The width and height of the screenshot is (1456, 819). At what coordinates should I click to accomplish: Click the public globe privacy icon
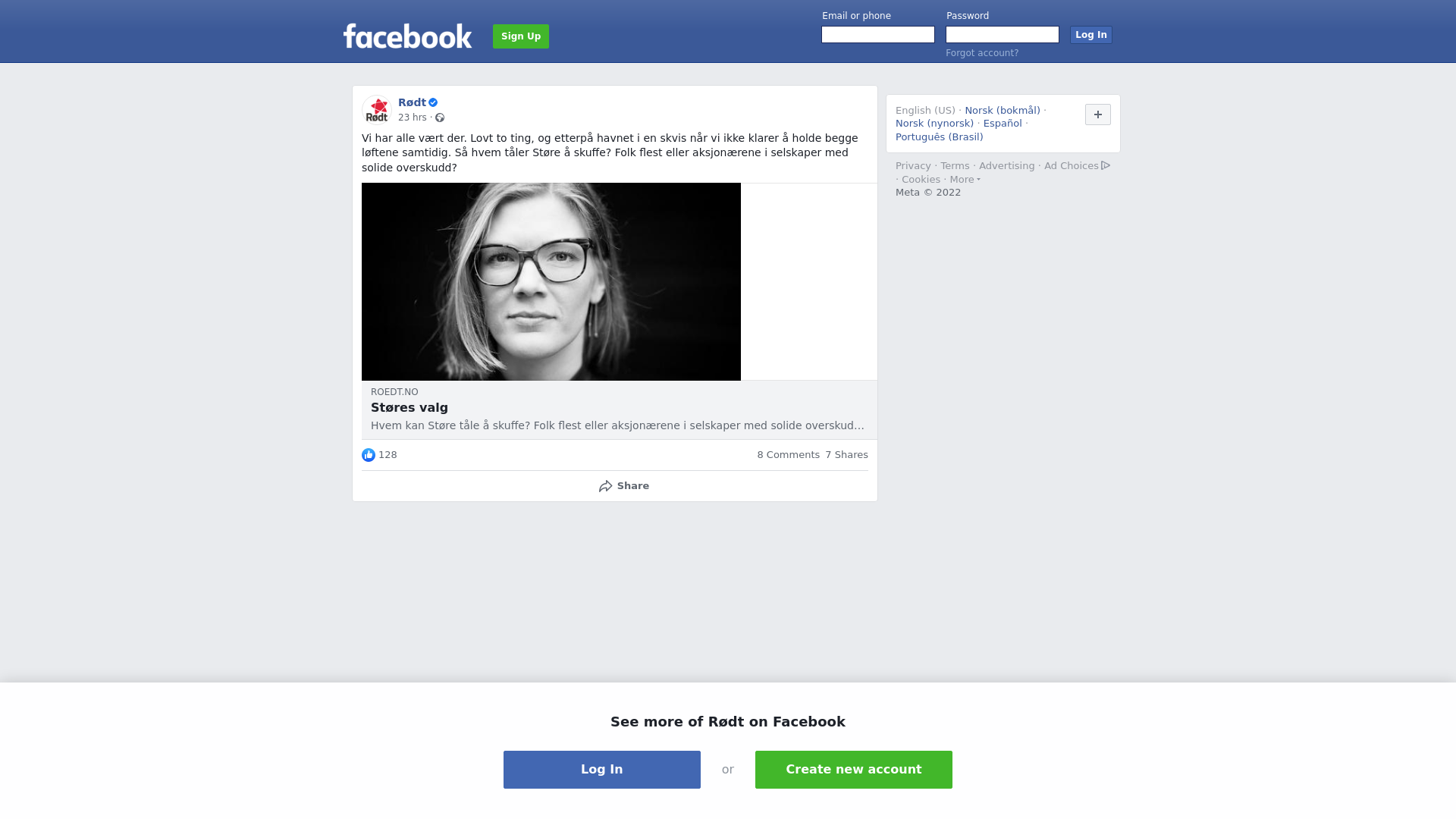click(x=440, y=118)
